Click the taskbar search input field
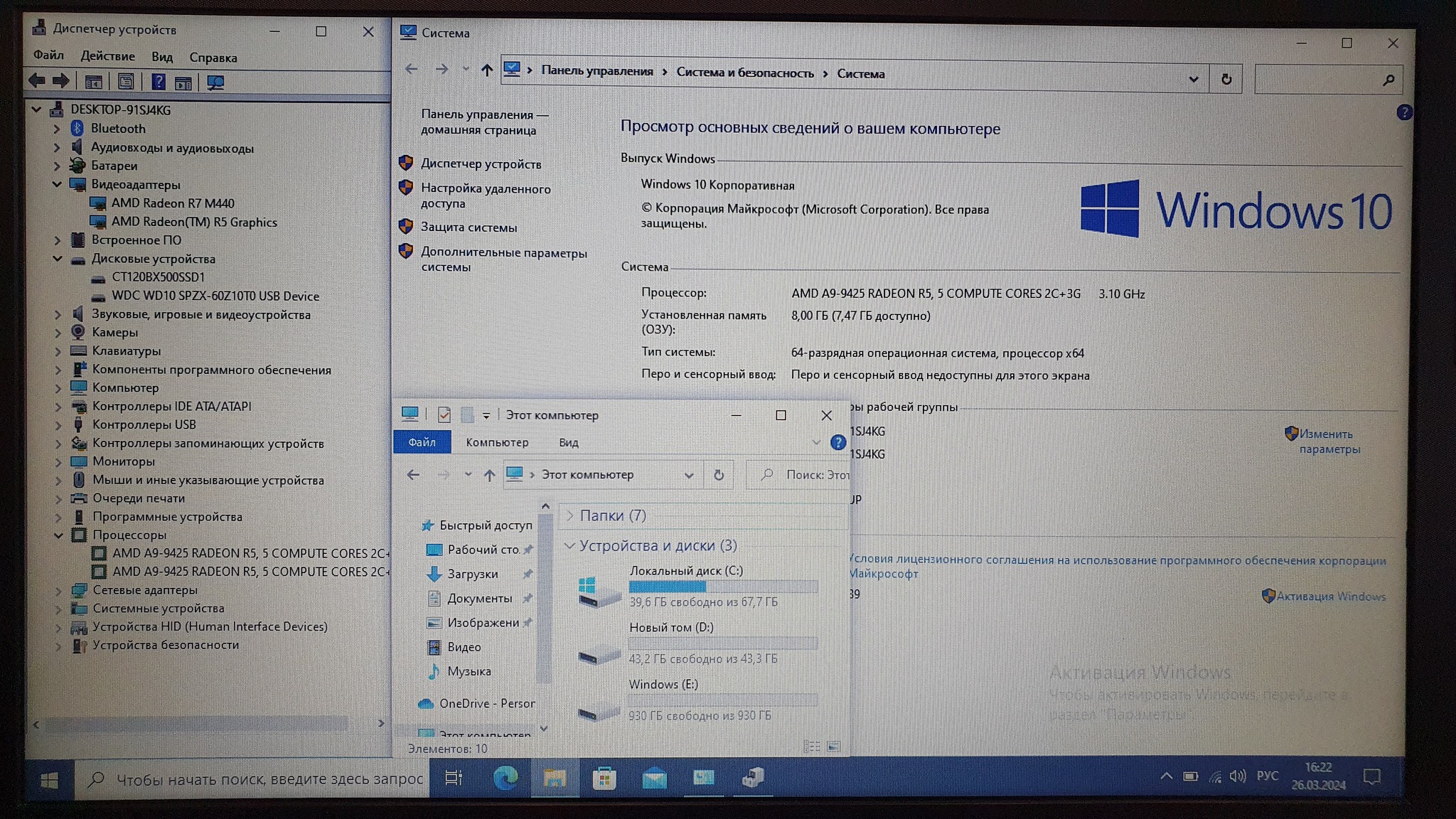Viewport: 1456px width, 819px height. click(x=269, y=779)
